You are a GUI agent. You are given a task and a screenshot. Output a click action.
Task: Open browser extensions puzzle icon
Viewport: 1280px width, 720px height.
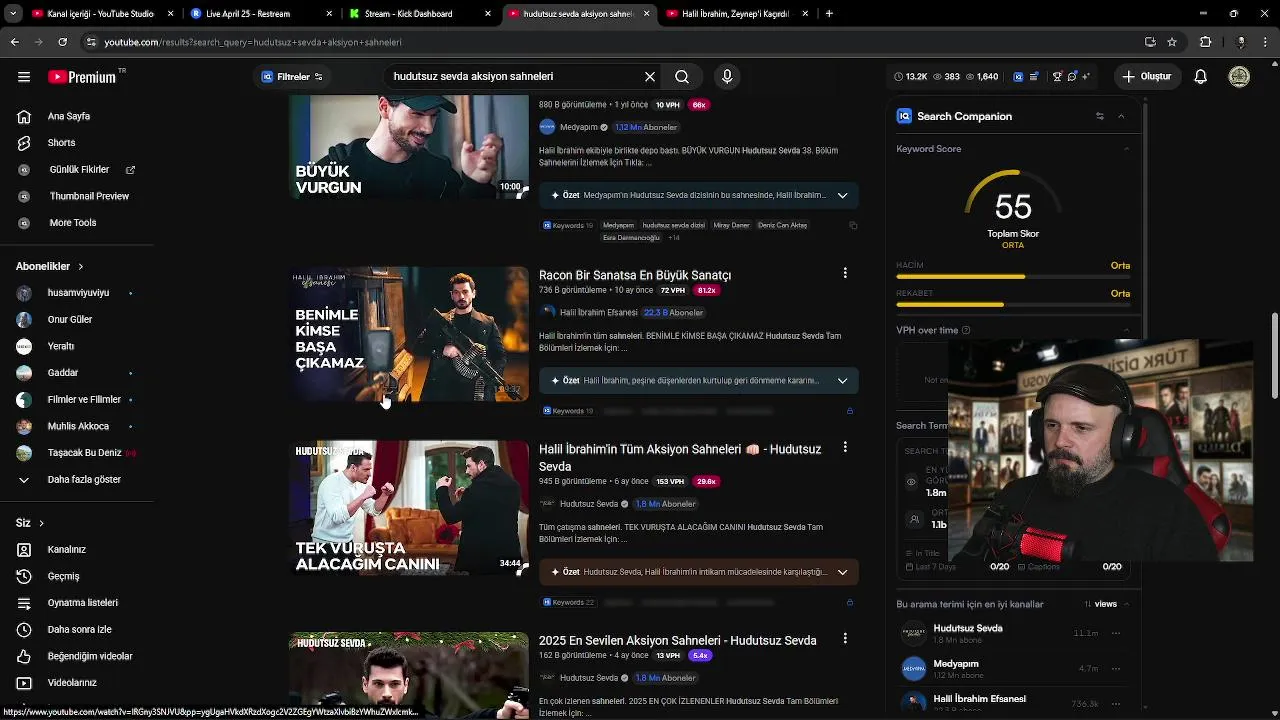tap(1205, 42)
